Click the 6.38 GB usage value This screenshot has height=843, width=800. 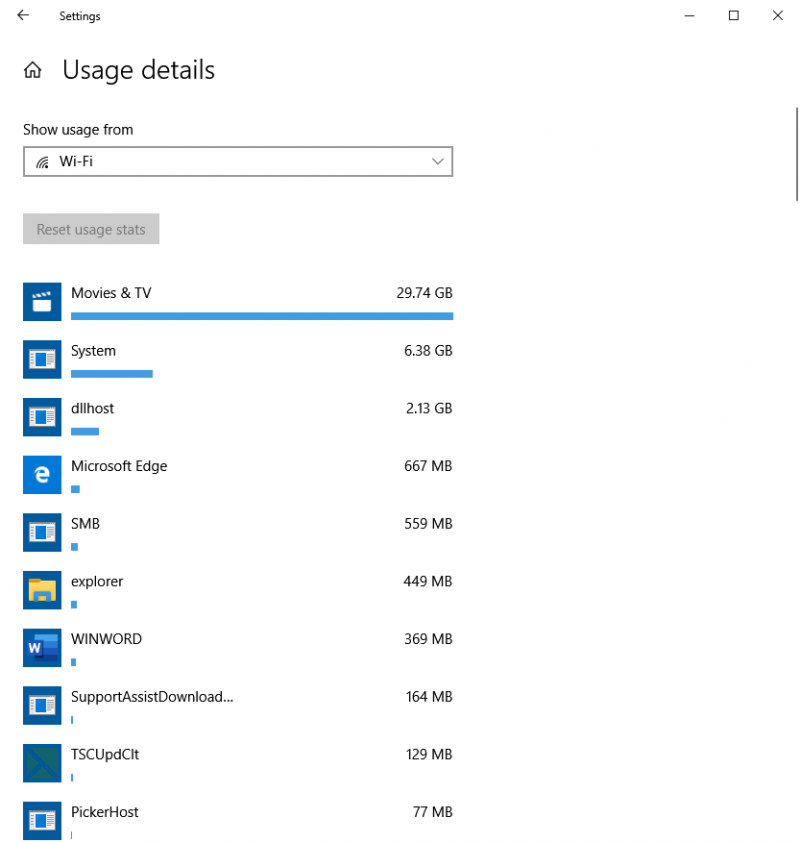428,351
